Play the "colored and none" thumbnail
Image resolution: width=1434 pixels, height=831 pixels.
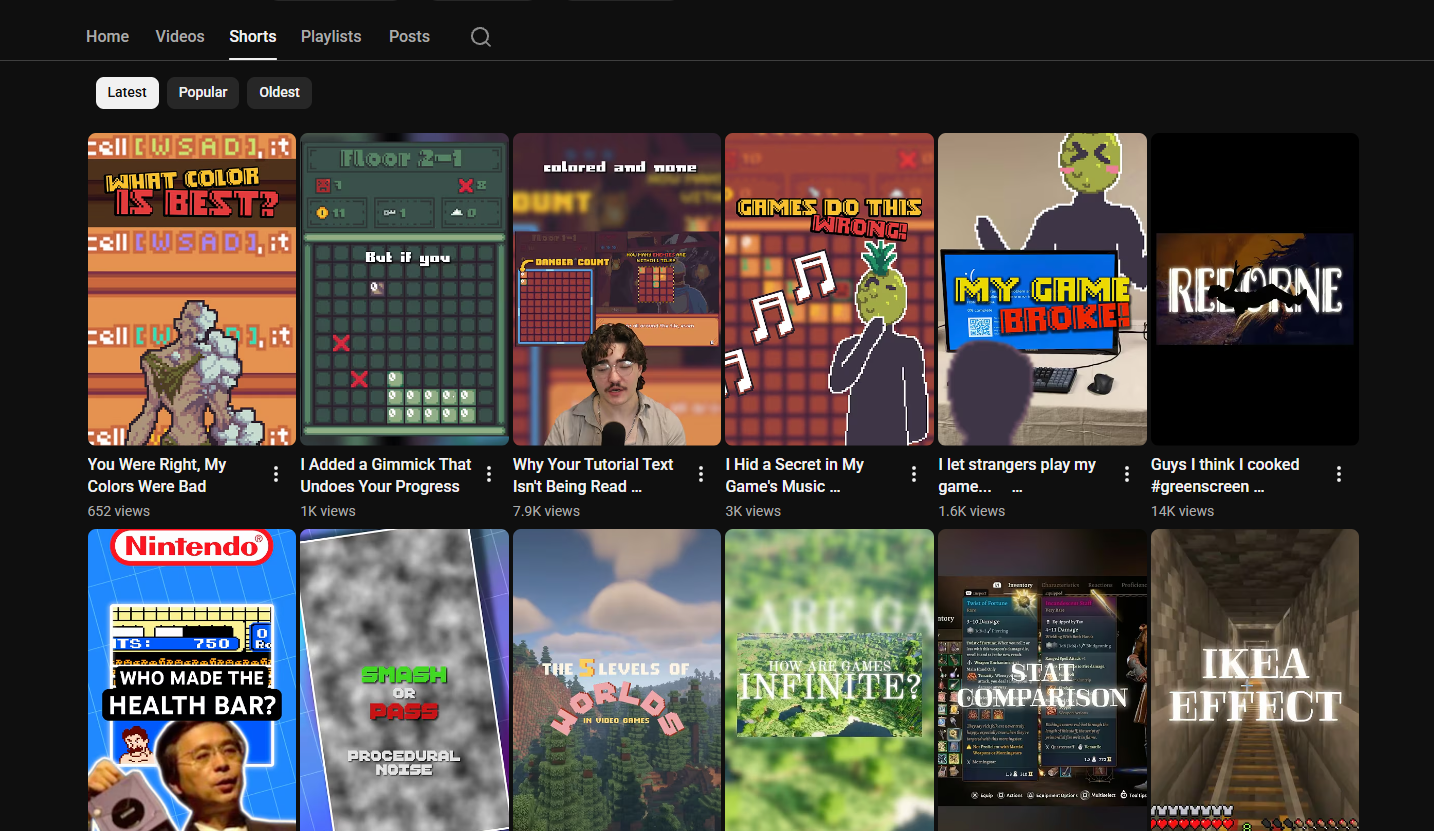coord(617,289)
